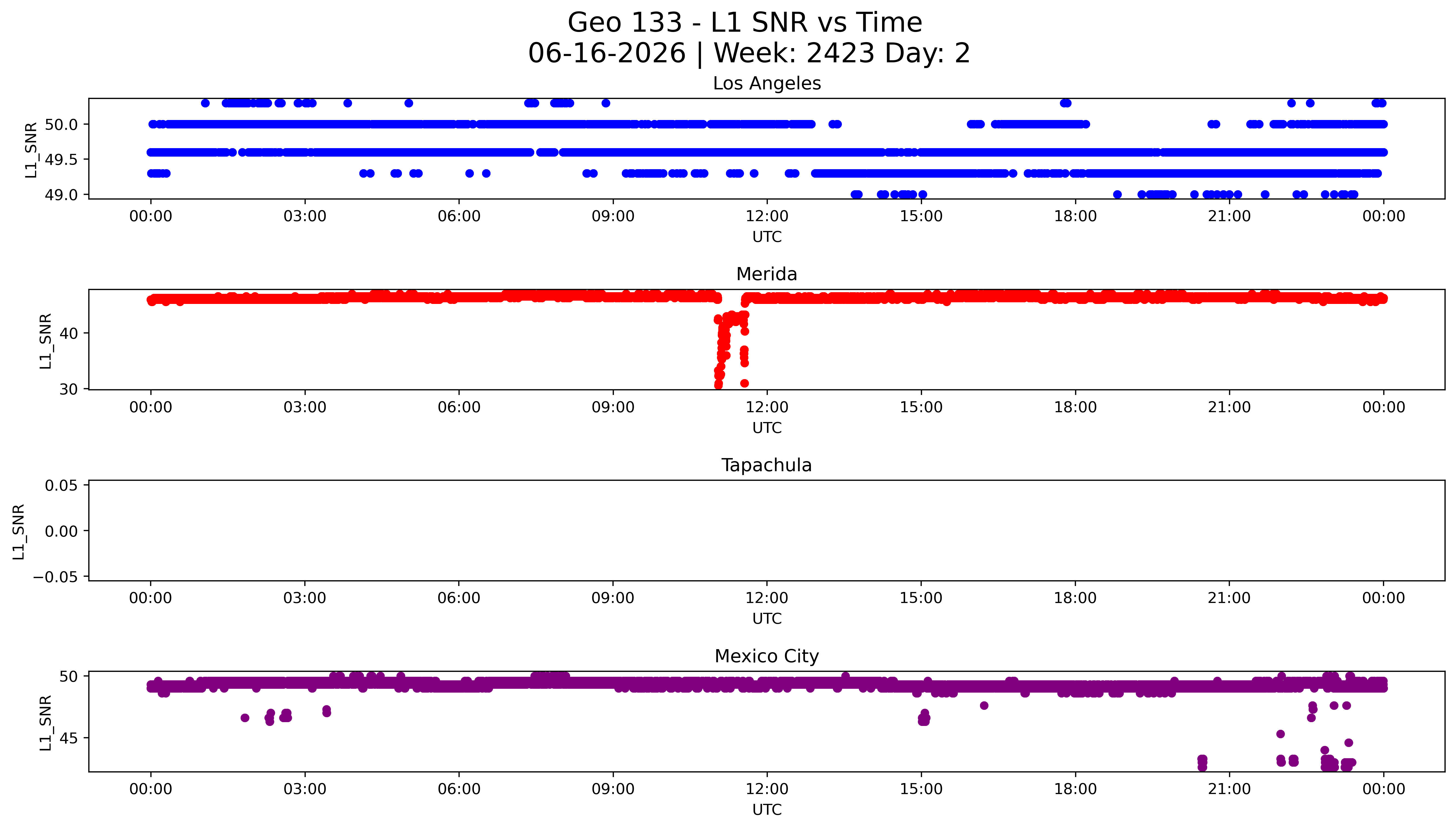This screenshot has height=829, width=1456.
Task: Select the date line '06-16-2026 | Week: 2423 Day: 2'
Action: coord(749,54)
